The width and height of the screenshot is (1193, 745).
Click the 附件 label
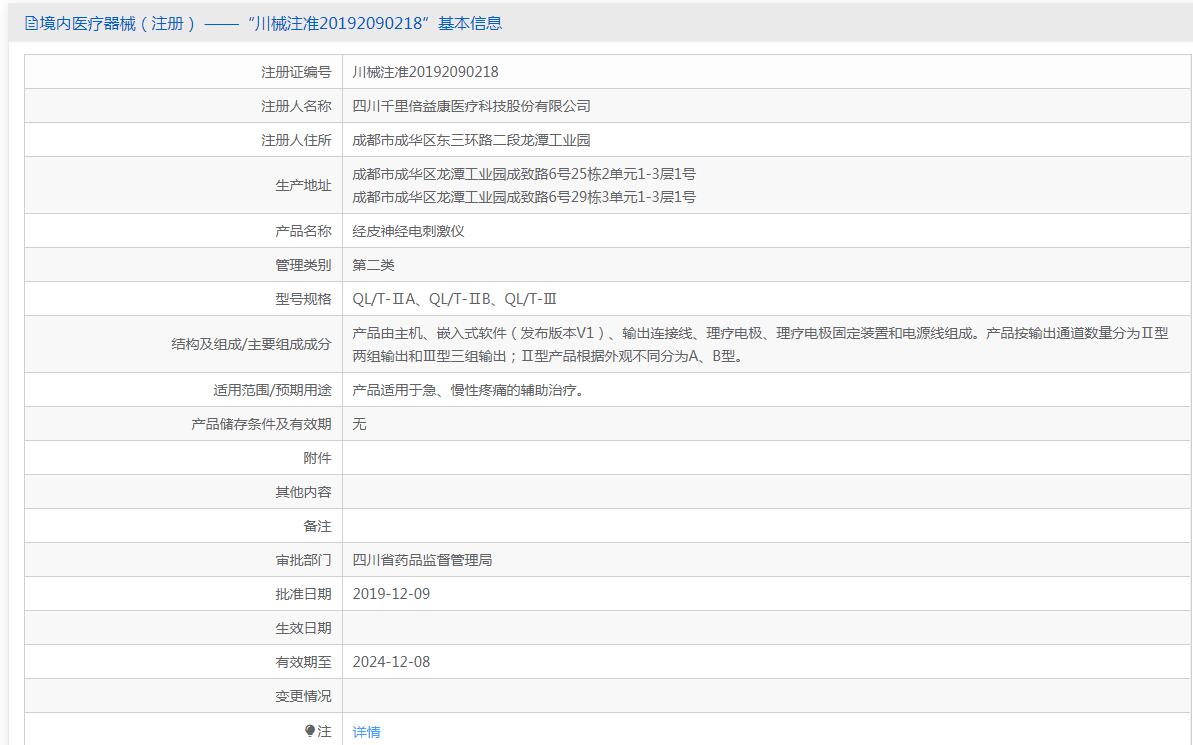click(x=317, y=458)
